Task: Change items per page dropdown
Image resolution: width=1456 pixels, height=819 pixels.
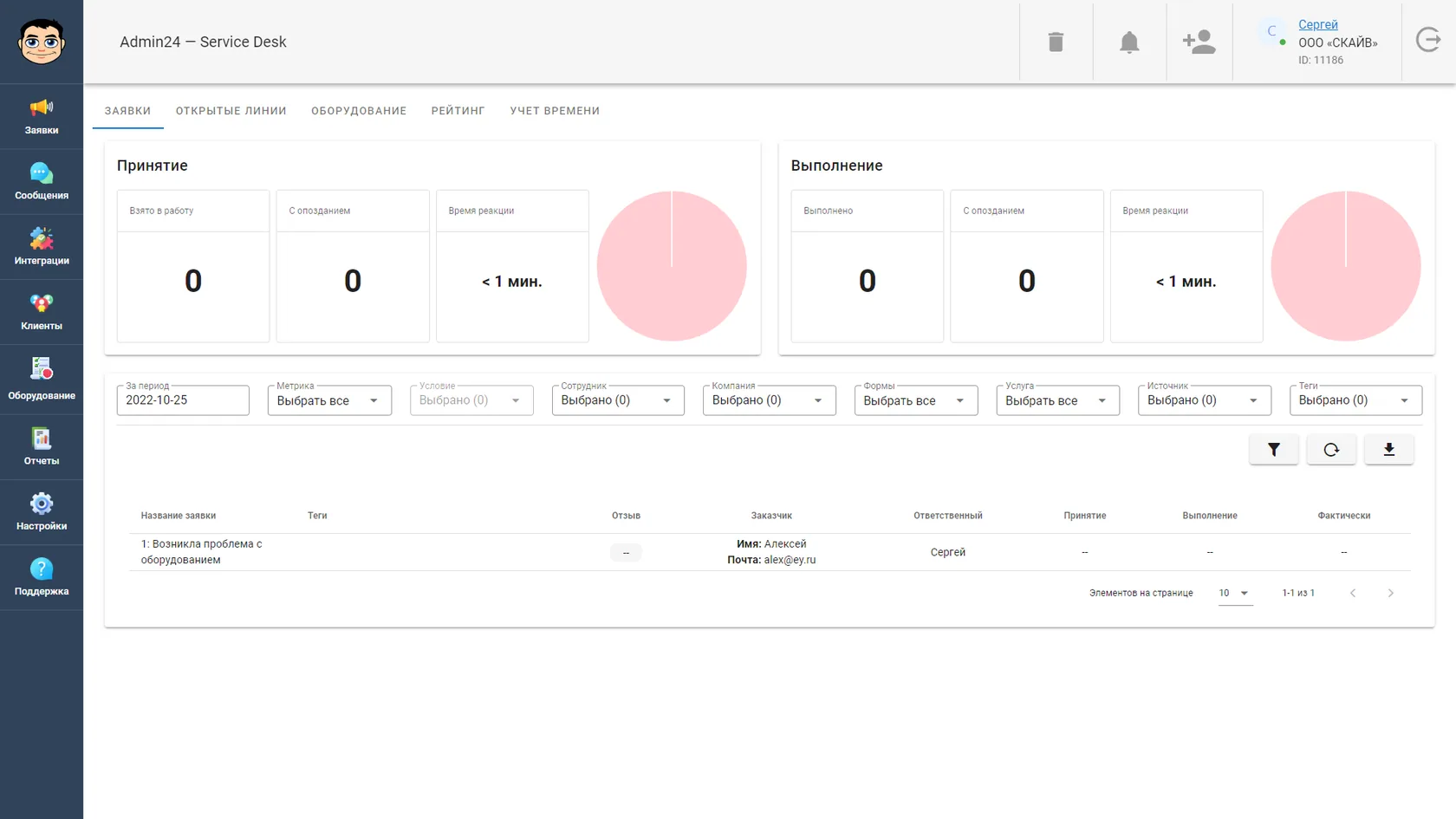Action: (1235, 594)
